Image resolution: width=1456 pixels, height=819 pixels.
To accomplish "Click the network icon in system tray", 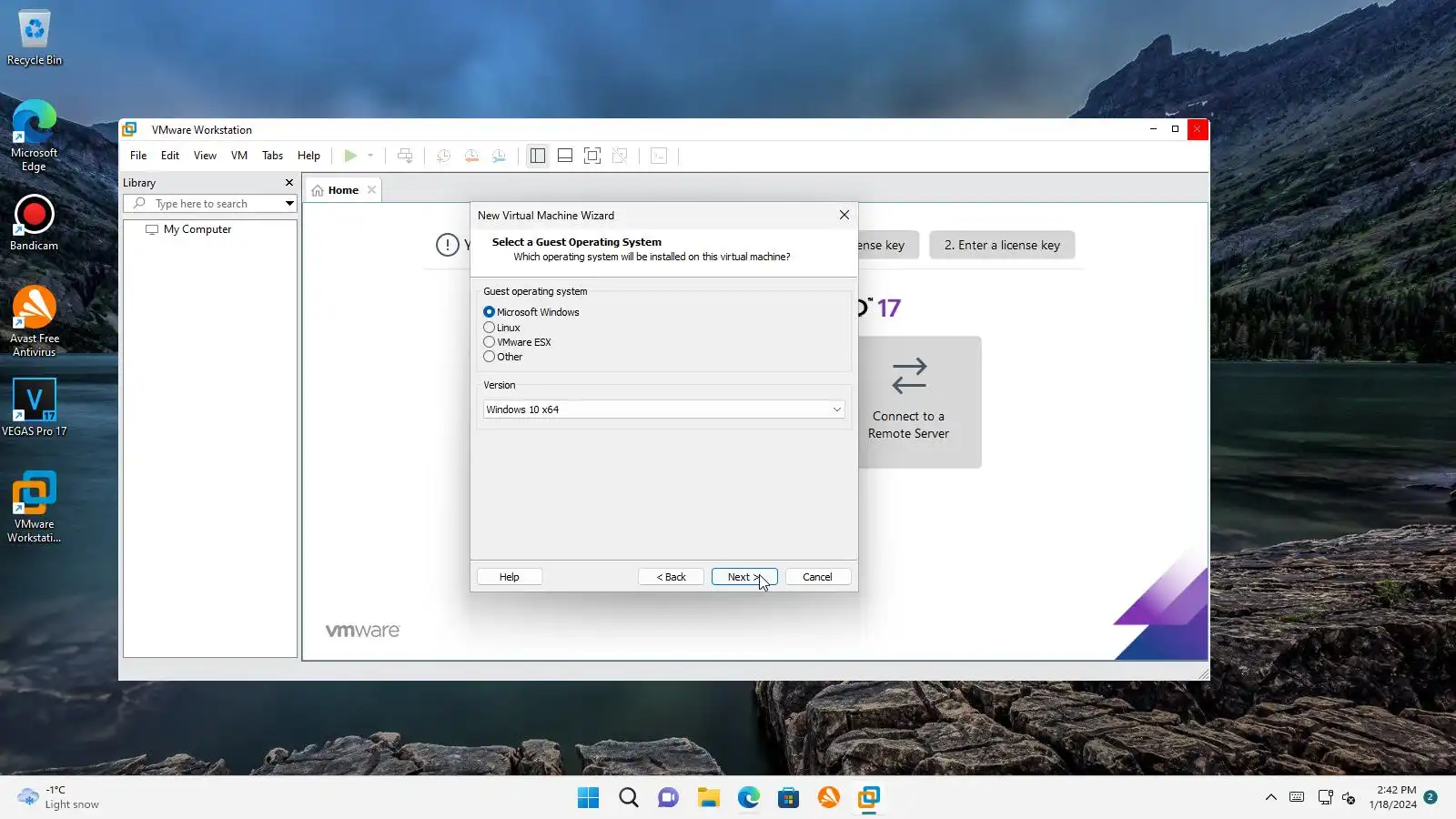I will (x=1325, y=798).
